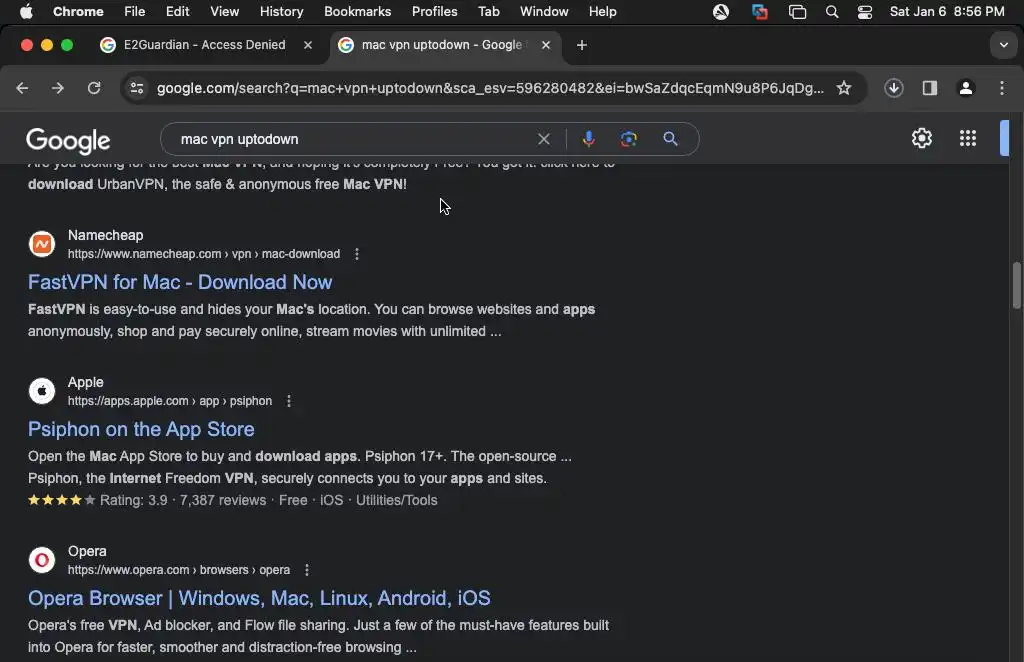Screen dimensions: 1024x662
Task: Search by image with Google Lens icon
Action: click(x=629, y=139)
